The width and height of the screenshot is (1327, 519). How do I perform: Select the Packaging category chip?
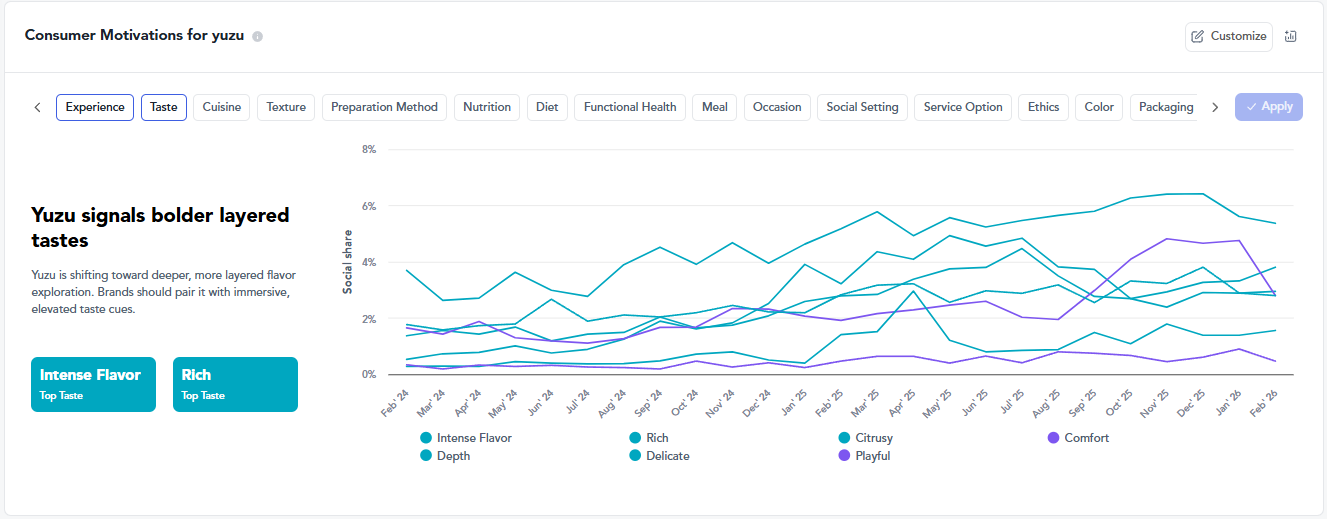[1165, 107]
